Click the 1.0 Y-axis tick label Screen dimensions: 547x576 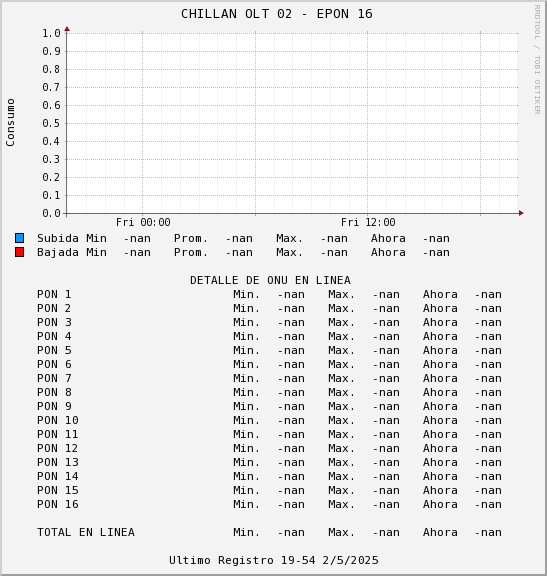(51, 33)
